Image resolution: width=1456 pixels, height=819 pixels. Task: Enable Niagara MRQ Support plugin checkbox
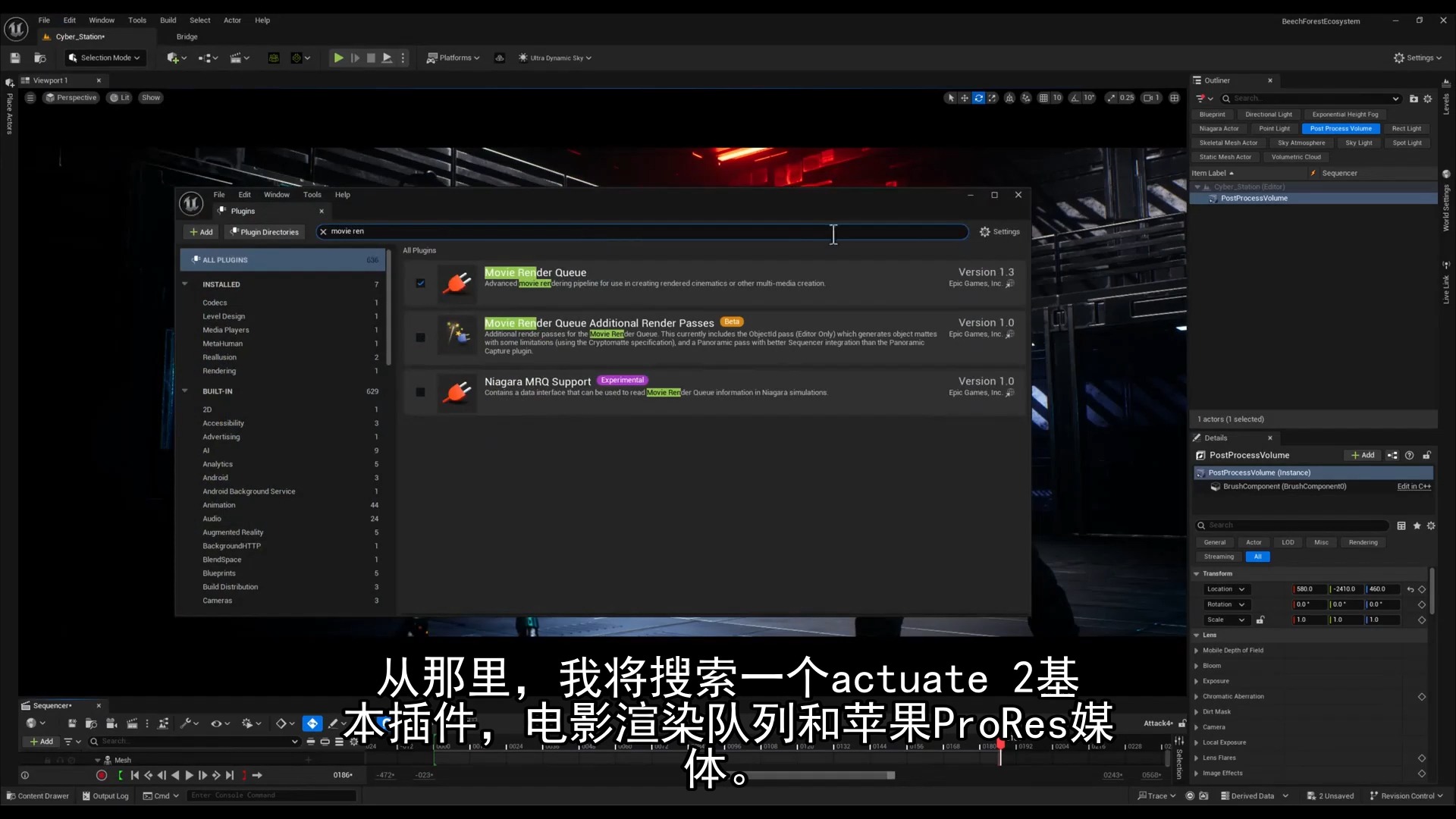tap(420, 392)
